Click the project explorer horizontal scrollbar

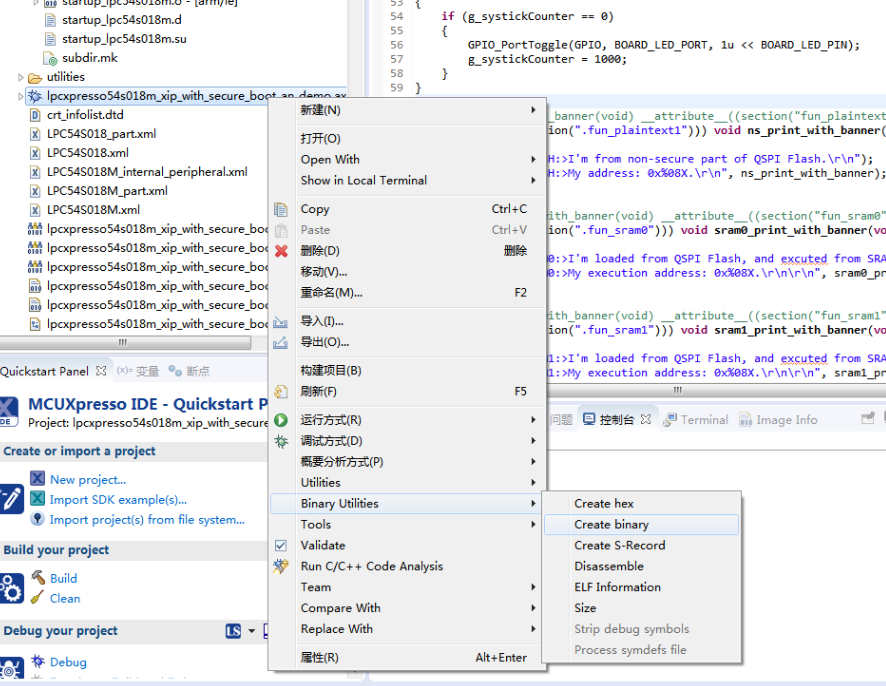[125, 342]
